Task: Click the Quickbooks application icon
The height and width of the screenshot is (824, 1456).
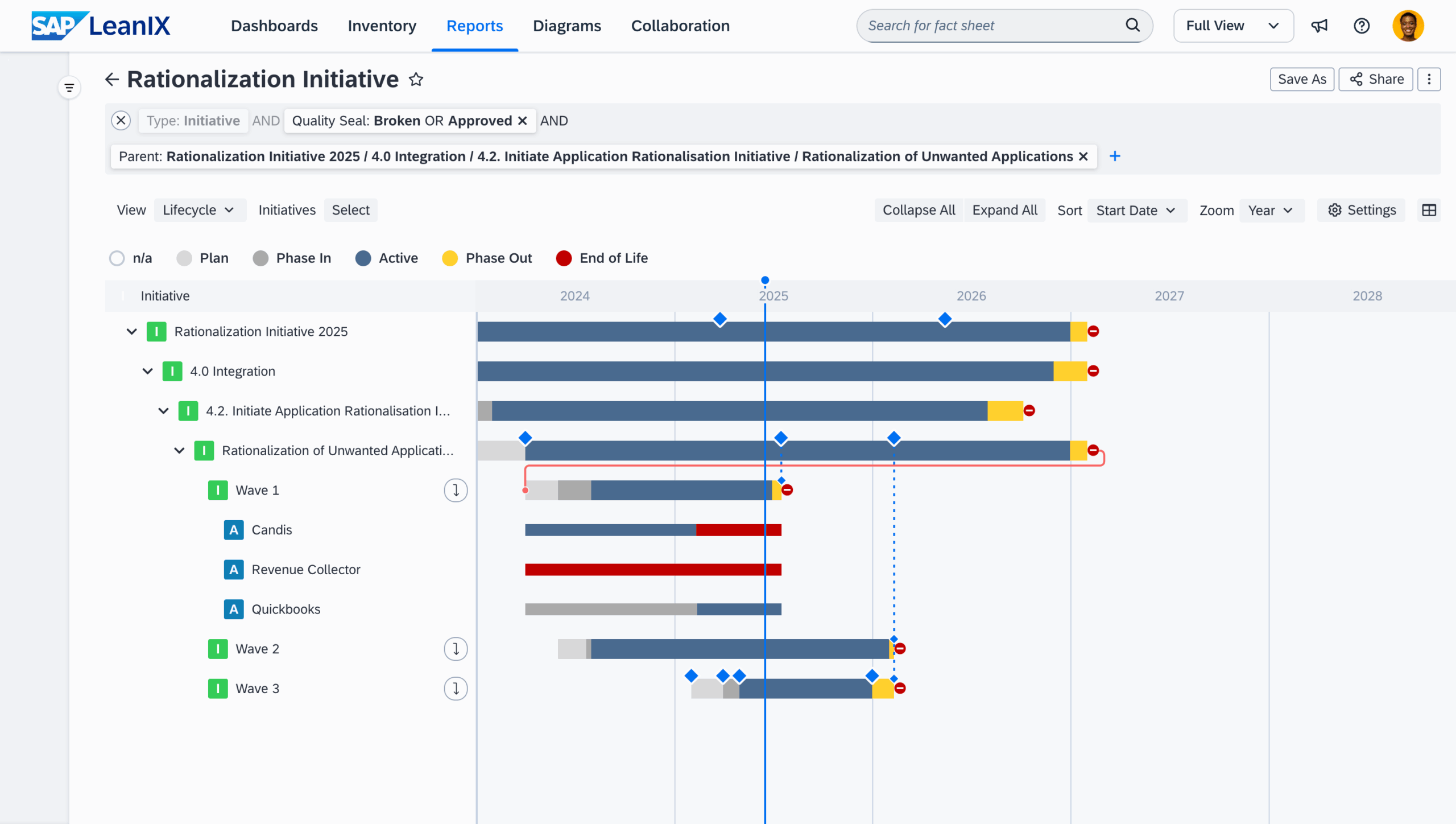Action: 234,609
